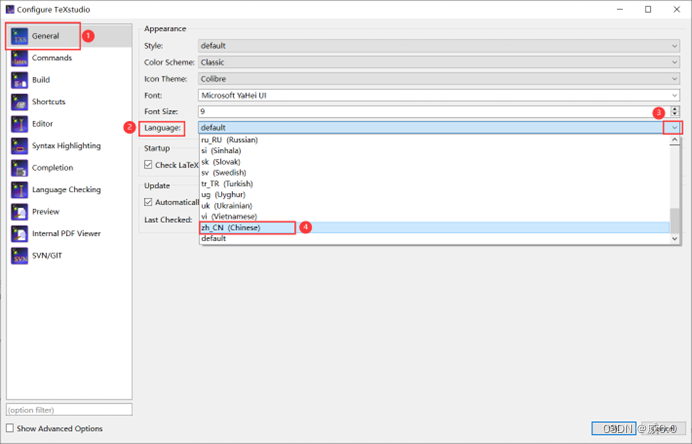Close the Configure TeXstudio window

point(677,9)
